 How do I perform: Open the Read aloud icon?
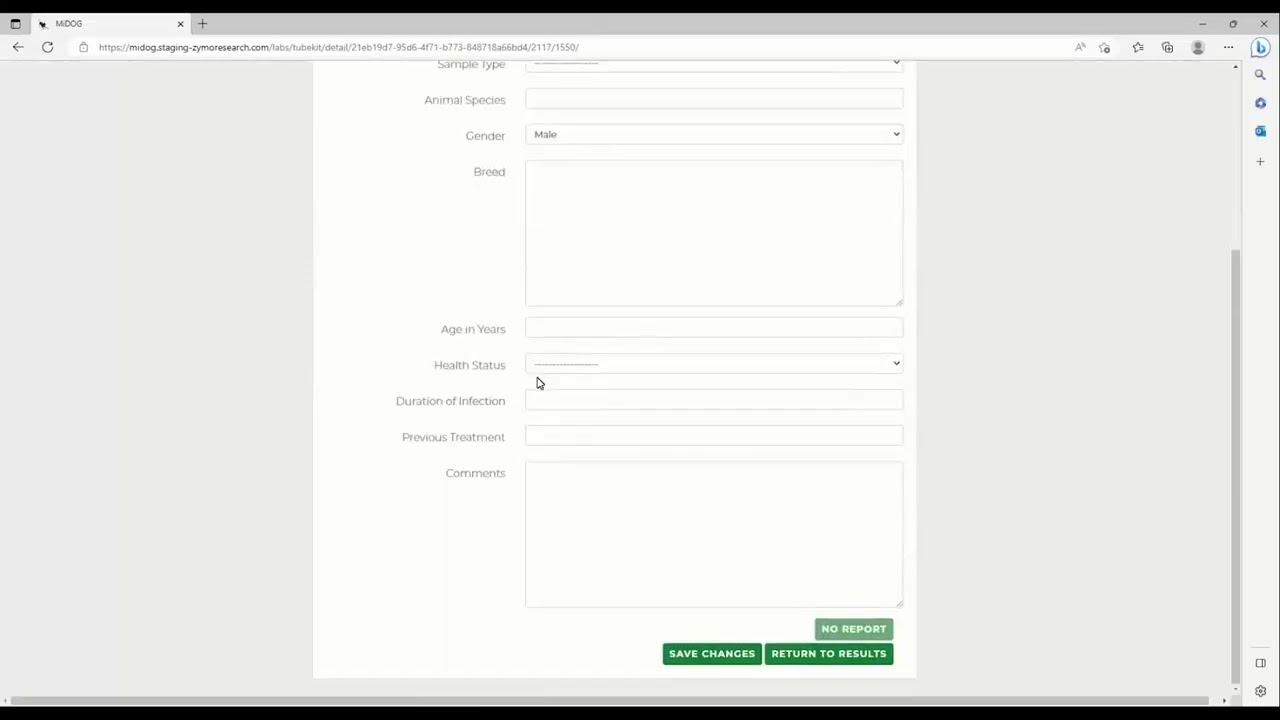pos(1080,47)
